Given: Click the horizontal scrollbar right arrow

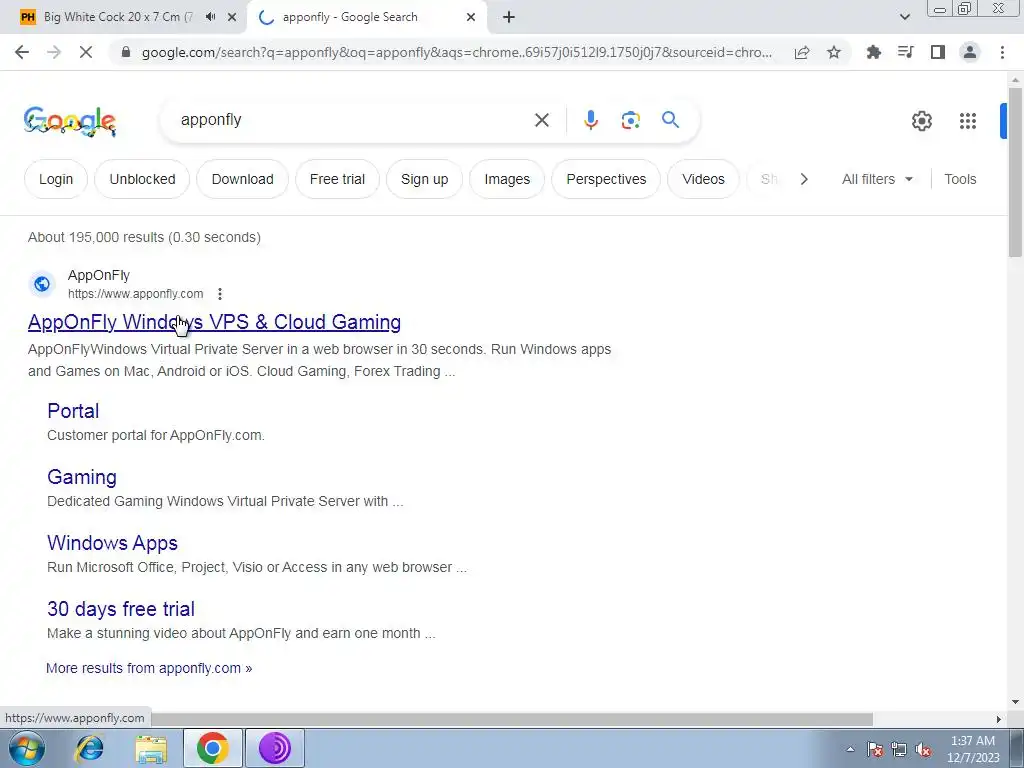Looking at the screenshot, I should click(999, 719).
